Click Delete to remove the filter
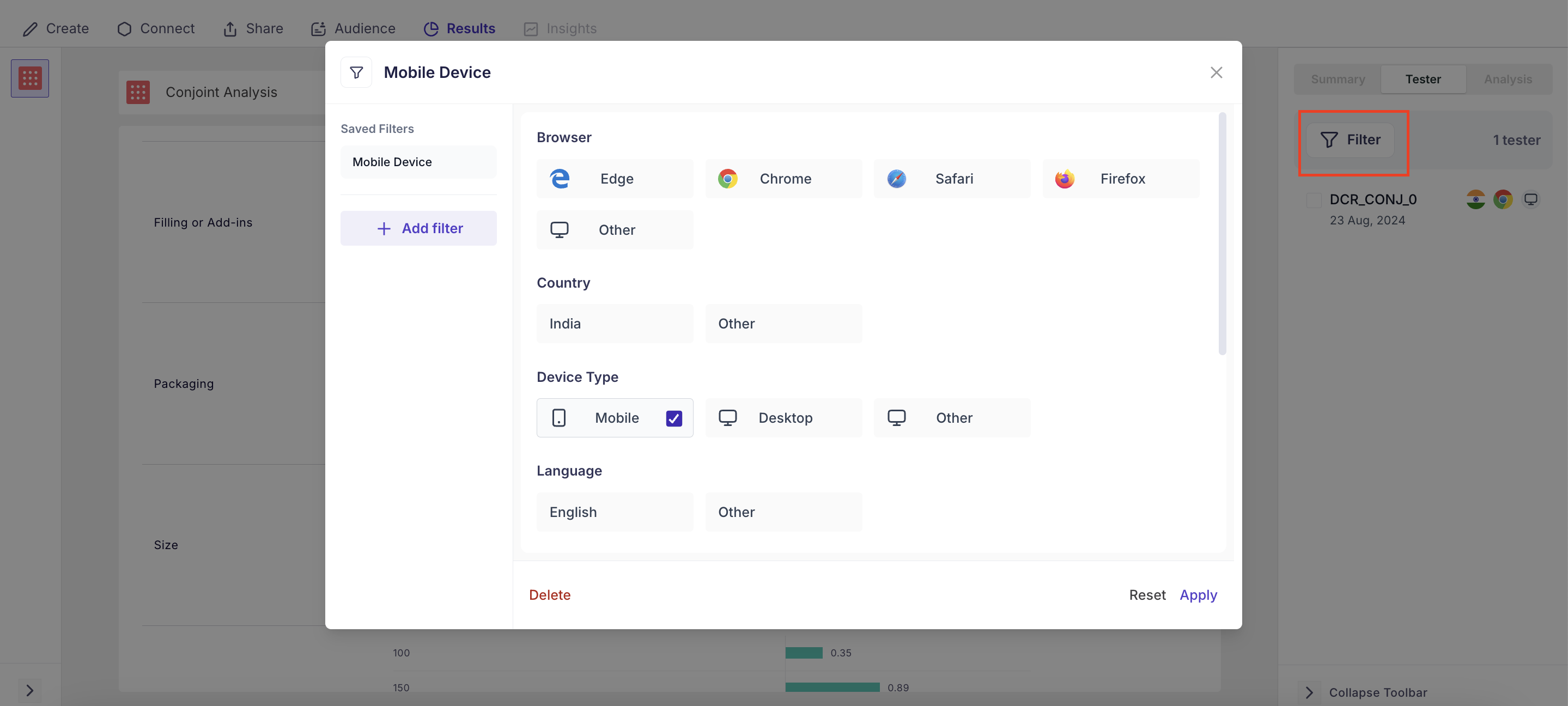 [x=550, y=595]
